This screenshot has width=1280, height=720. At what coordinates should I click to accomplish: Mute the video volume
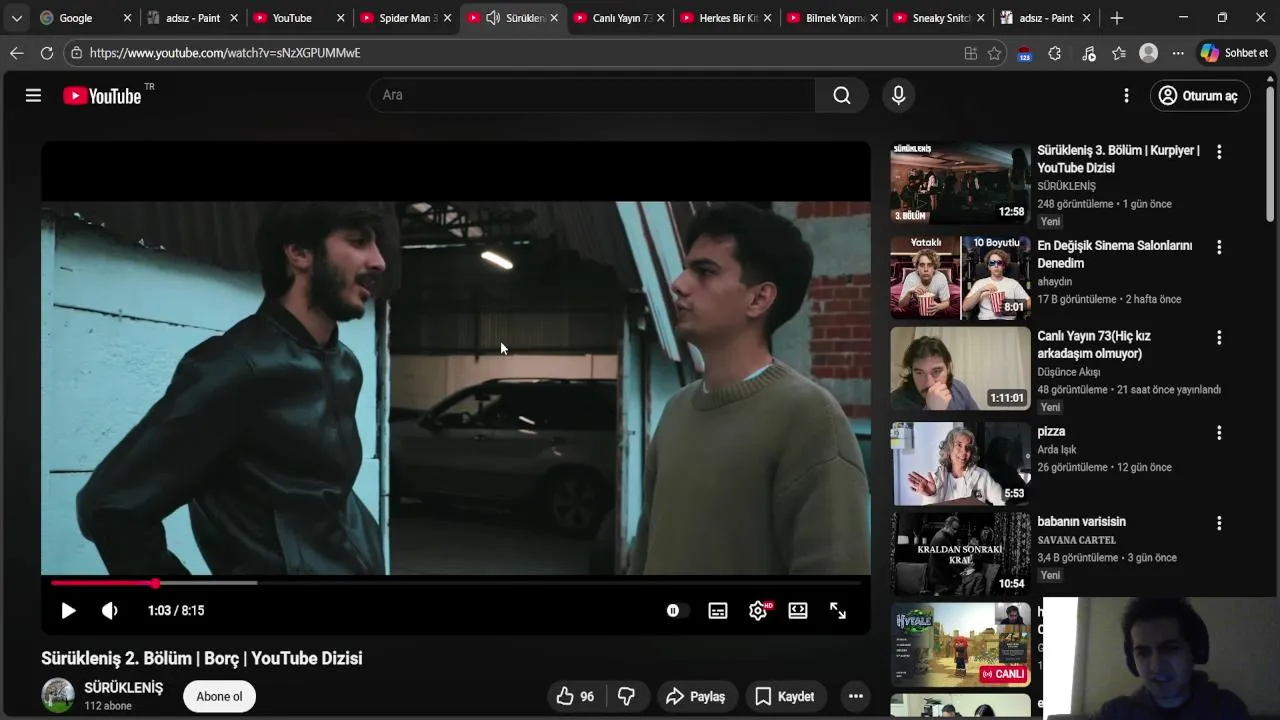(109, 610)
